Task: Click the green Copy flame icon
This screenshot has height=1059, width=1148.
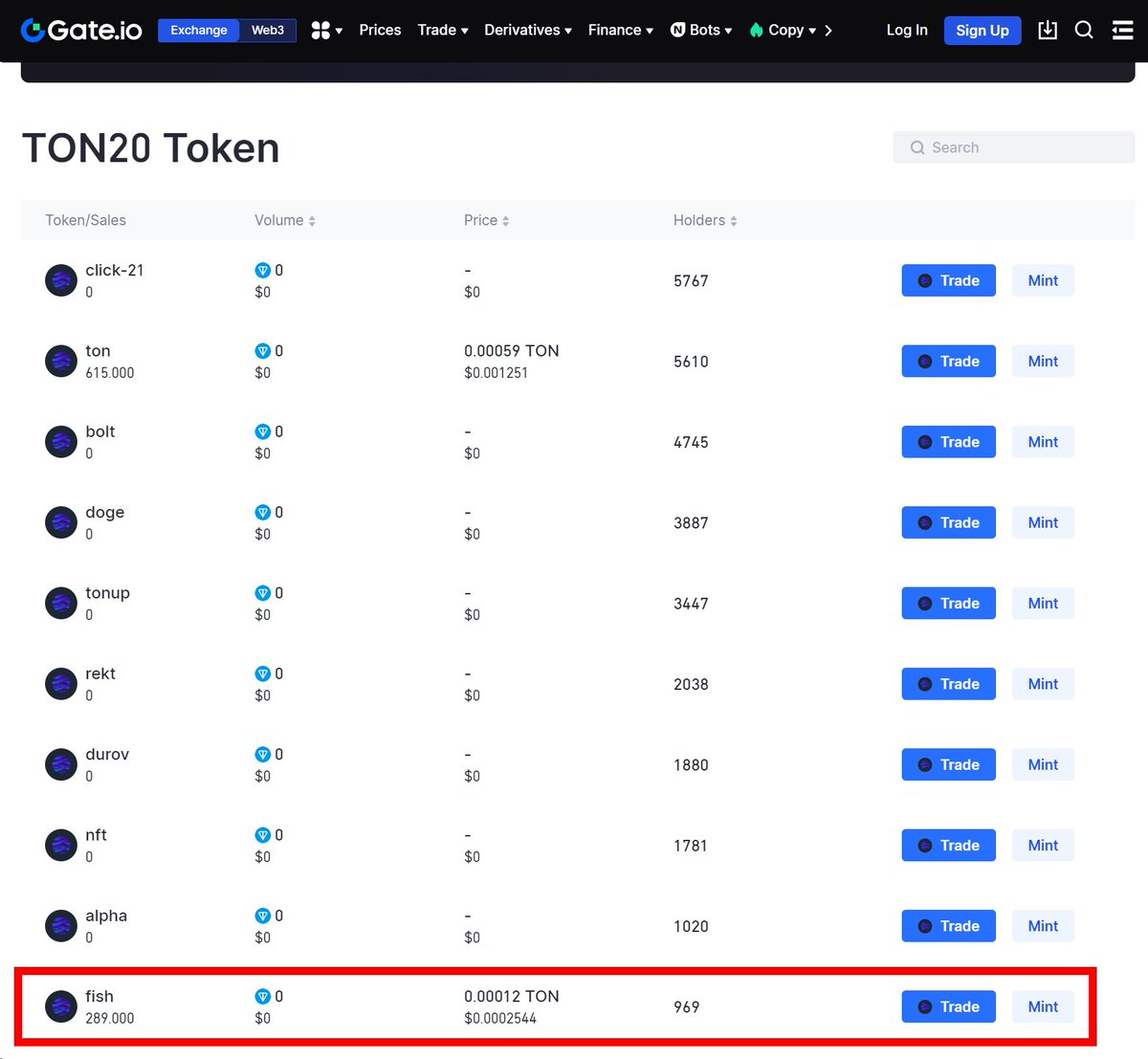Action: pyautogui.click(x=756, y=31)
